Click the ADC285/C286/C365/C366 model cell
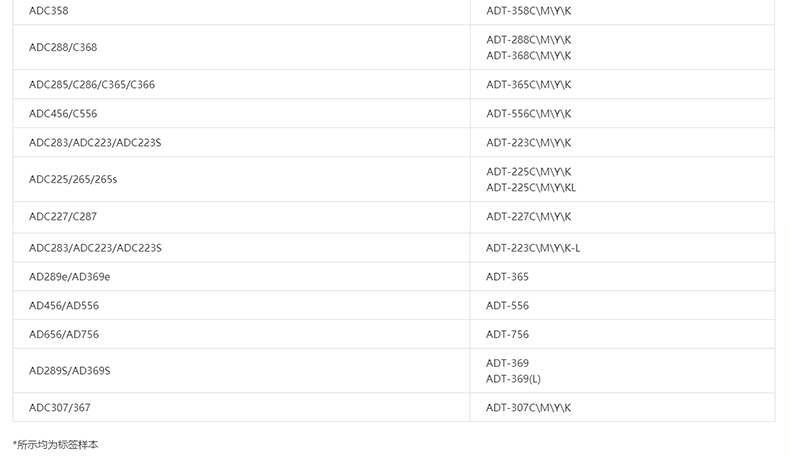Screen dimensions: 790x458 pyautogui.click(x=92, y=85)
